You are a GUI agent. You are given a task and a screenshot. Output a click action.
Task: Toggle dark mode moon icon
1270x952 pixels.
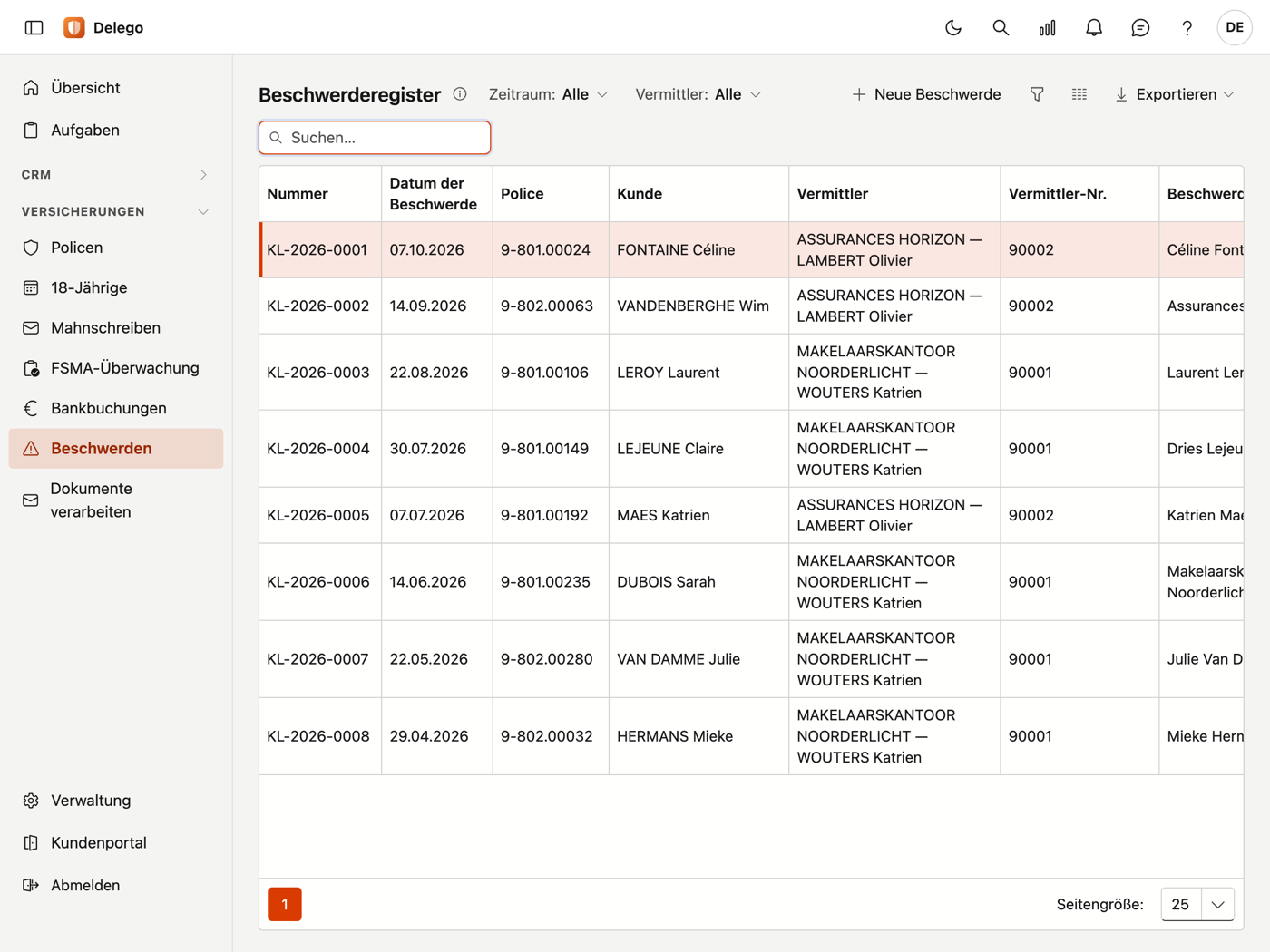(x=953, y=27)
